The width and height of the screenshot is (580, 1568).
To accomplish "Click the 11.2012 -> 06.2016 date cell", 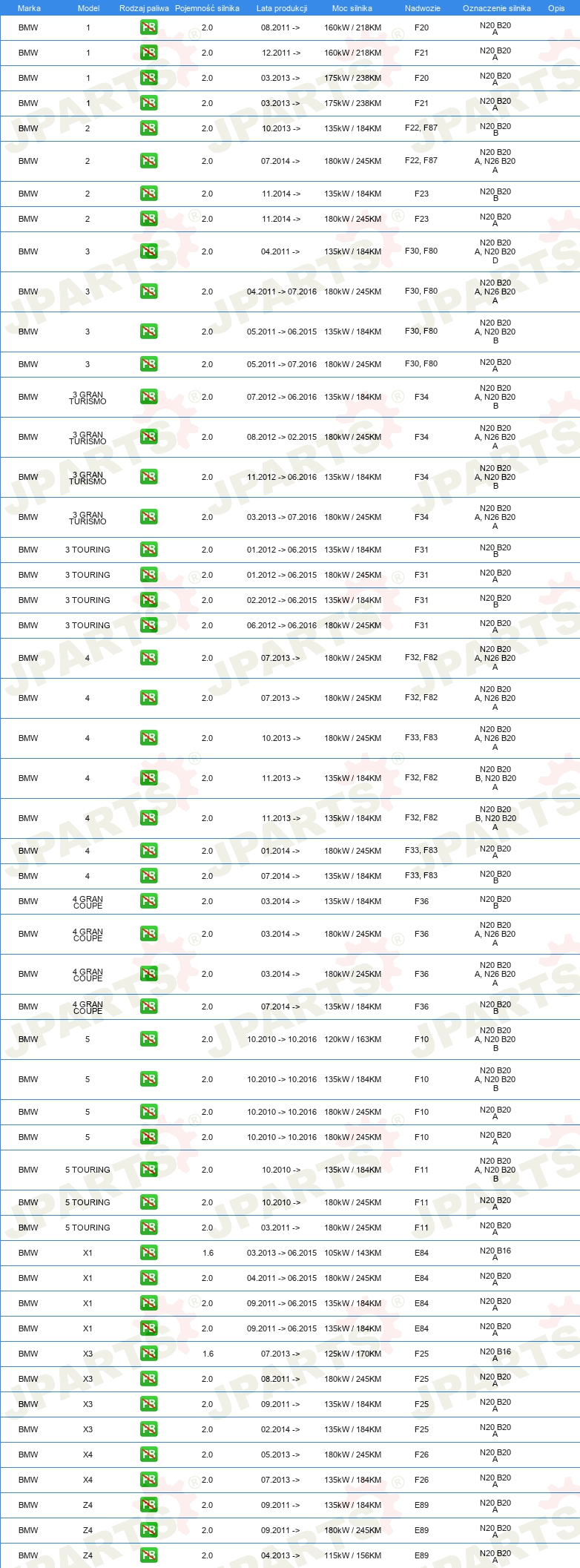I will [x=281, y=477].
